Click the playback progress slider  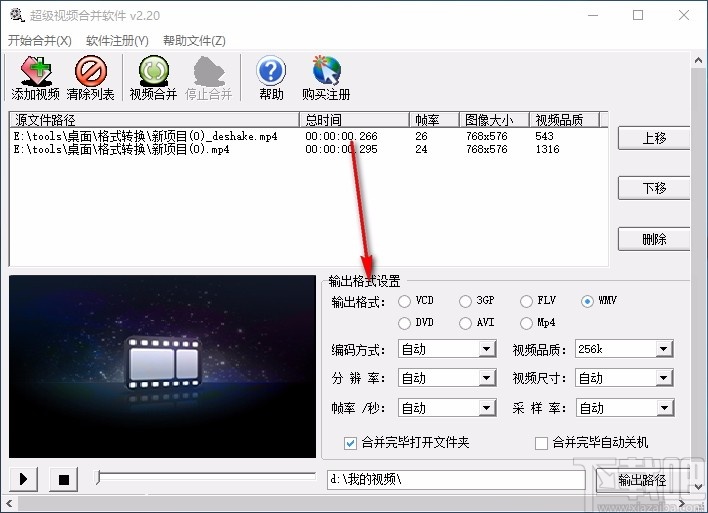coord(206,478)
